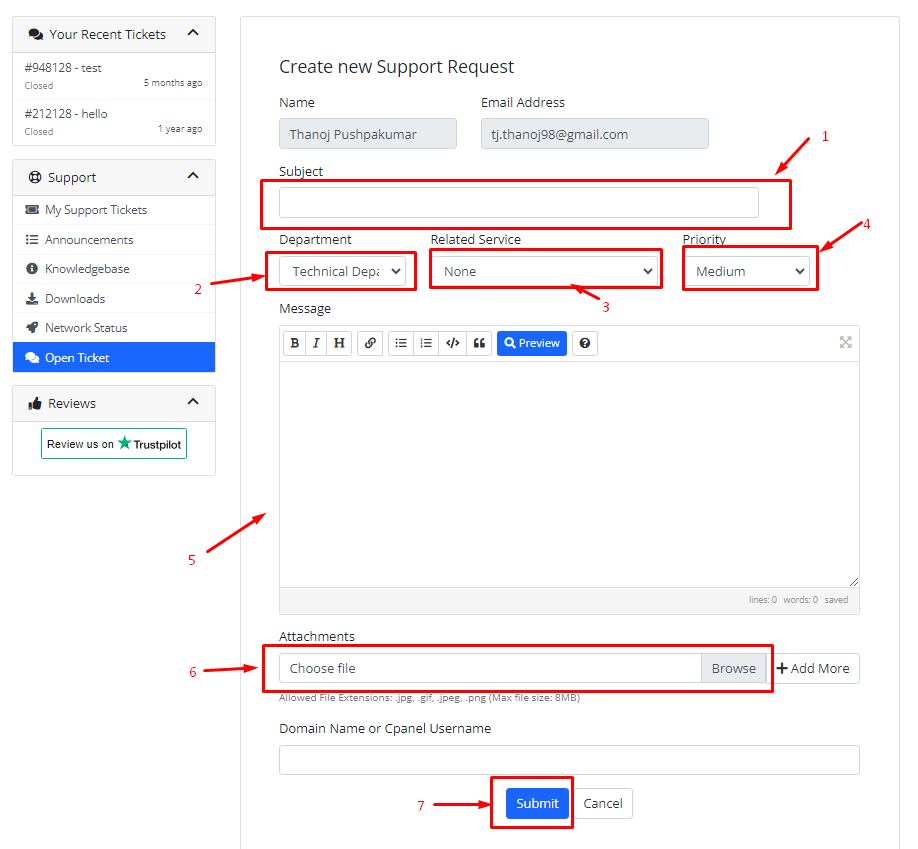Image resolution: width=918 pixels, height=849 pixels.
Task: Open the Department dropdown
Action: (x=342, y=271)
